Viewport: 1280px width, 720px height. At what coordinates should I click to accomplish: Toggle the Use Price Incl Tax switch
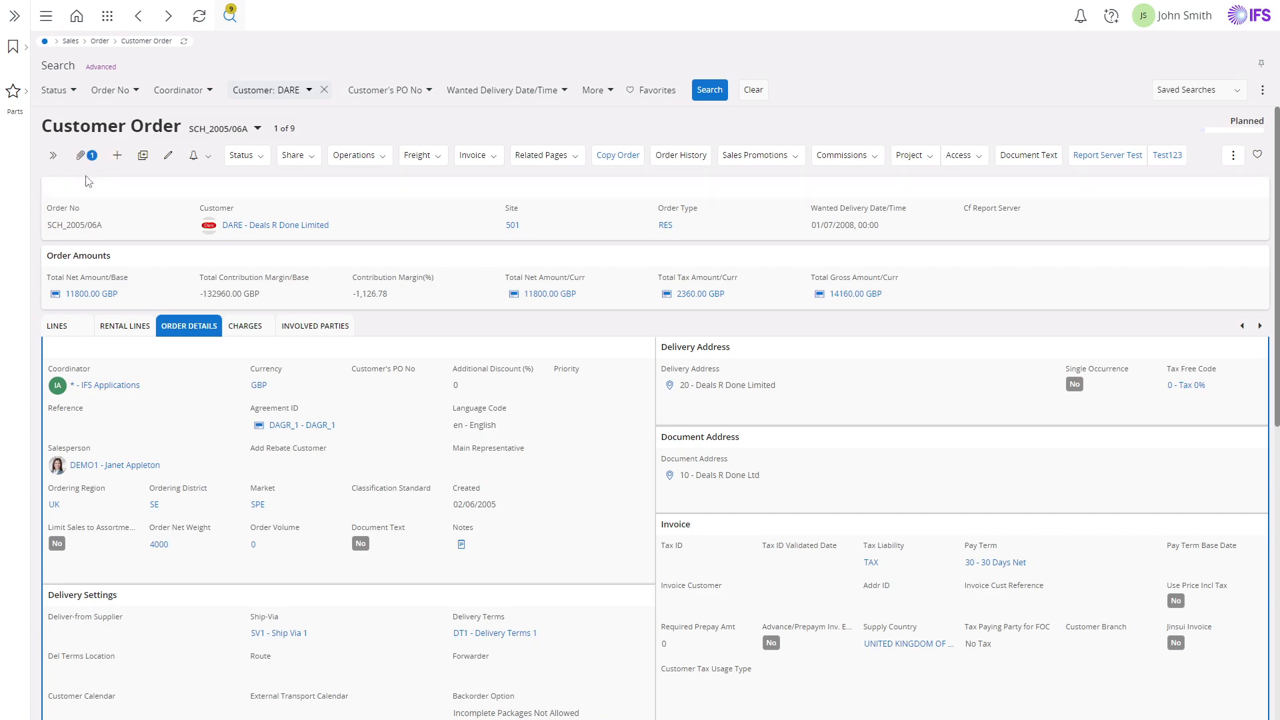[x=1175, y=601]
